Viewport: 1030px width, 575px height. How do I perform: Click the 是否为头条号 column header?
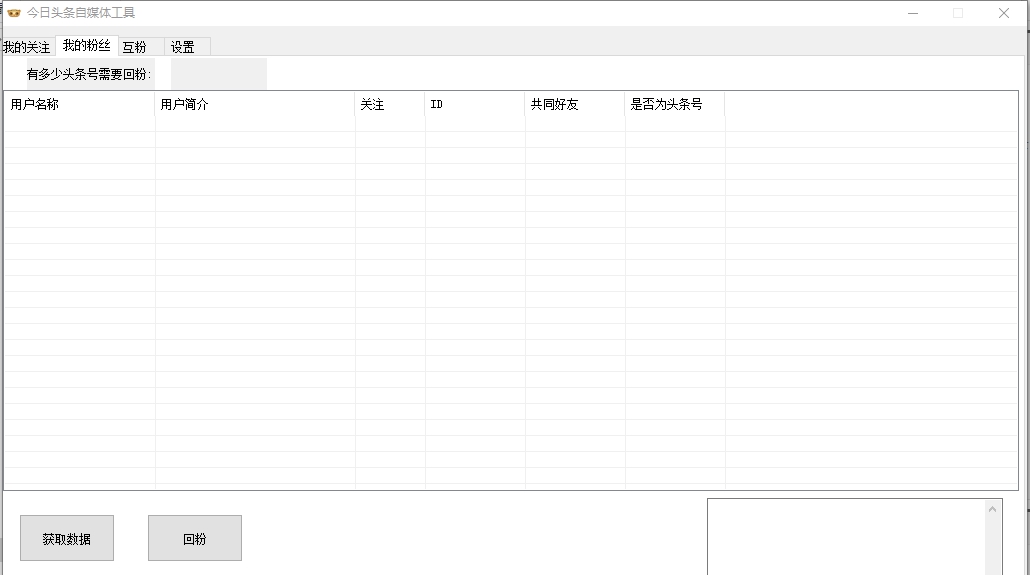(675, 104)
